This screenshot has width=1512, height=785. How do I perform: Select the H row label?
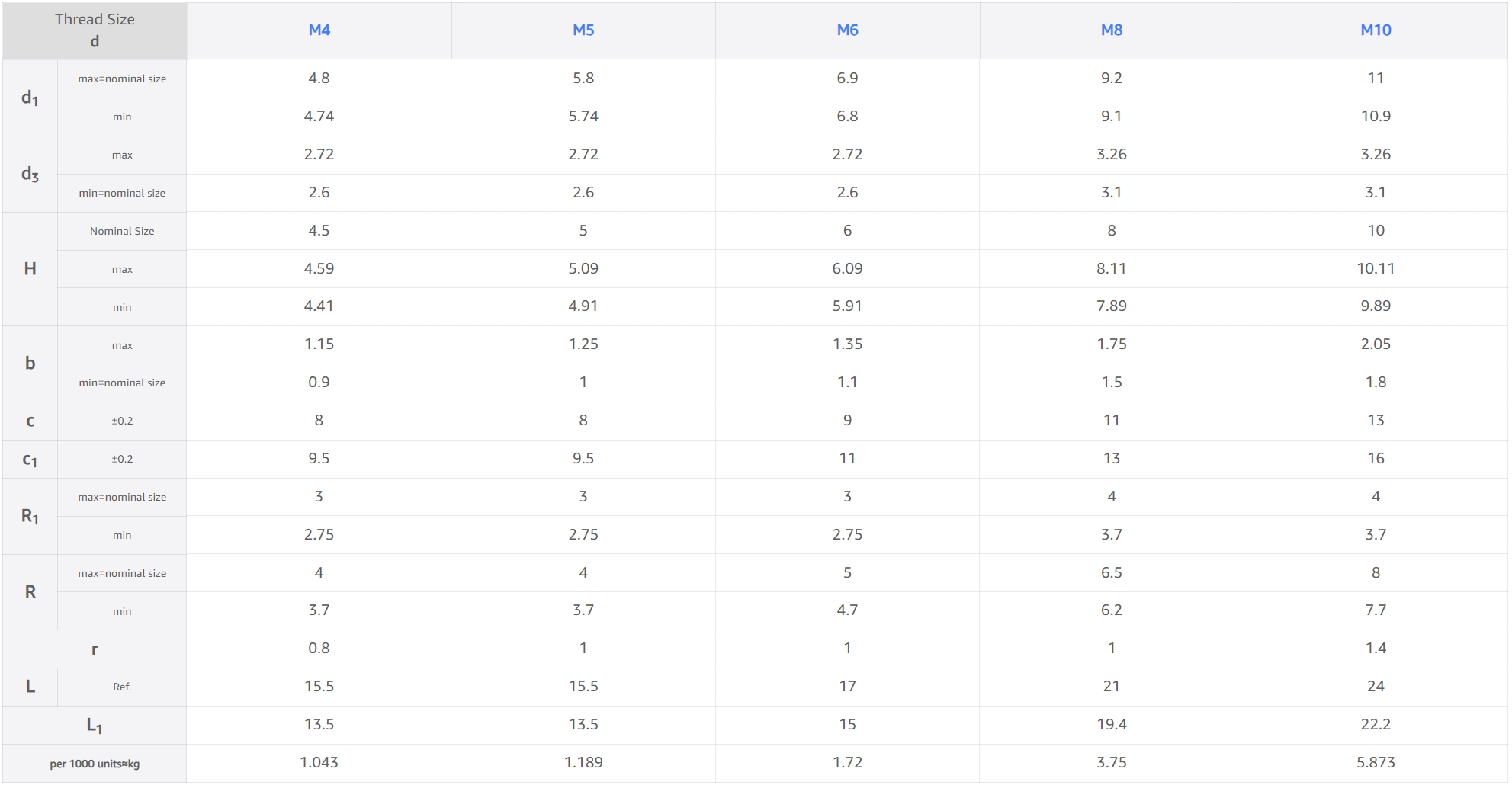30,269
